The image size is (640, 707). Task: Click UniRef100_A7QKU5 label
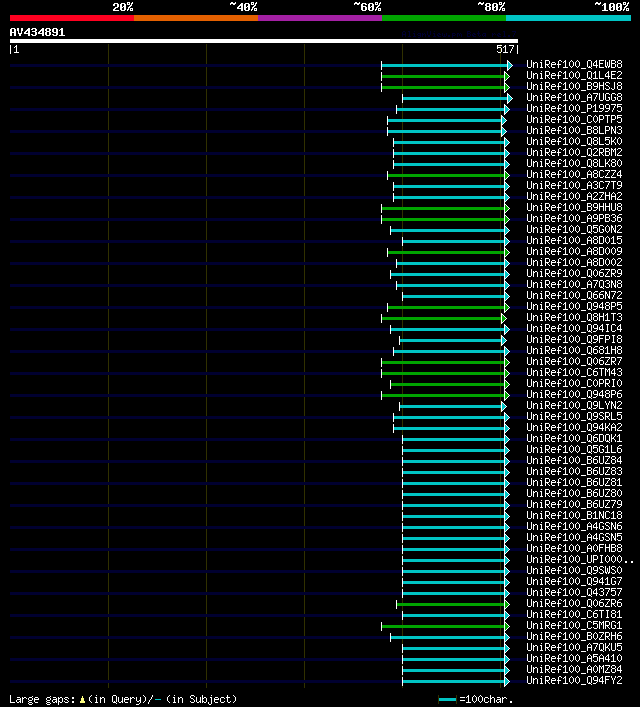coord(574,647)
